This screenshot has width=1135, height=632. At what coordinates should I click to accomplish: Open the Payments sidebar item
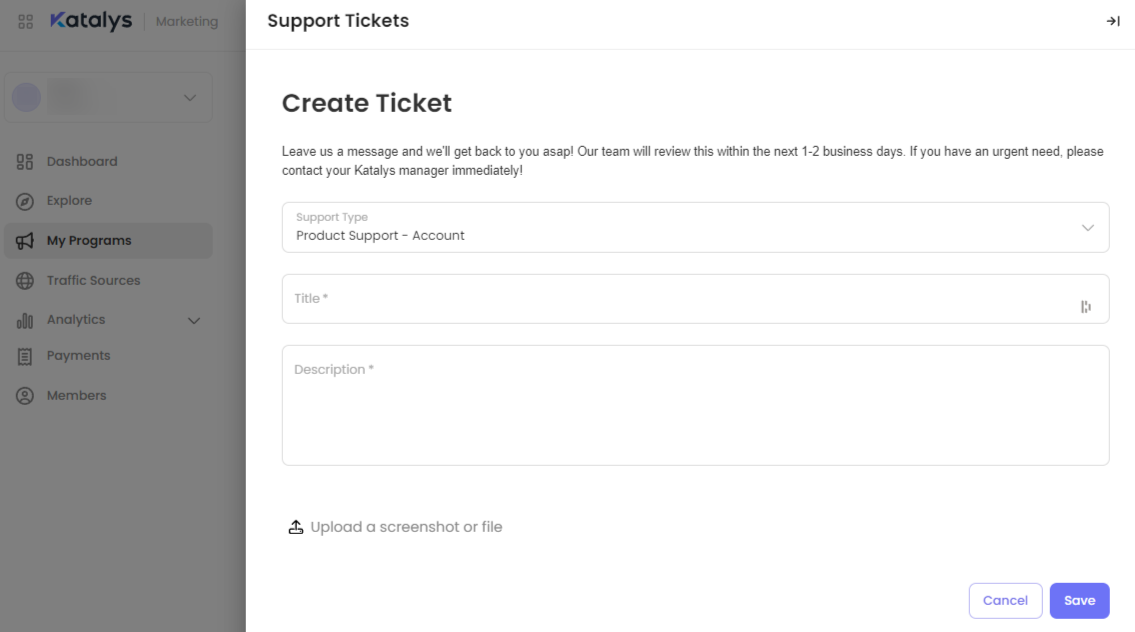point(78,356)
